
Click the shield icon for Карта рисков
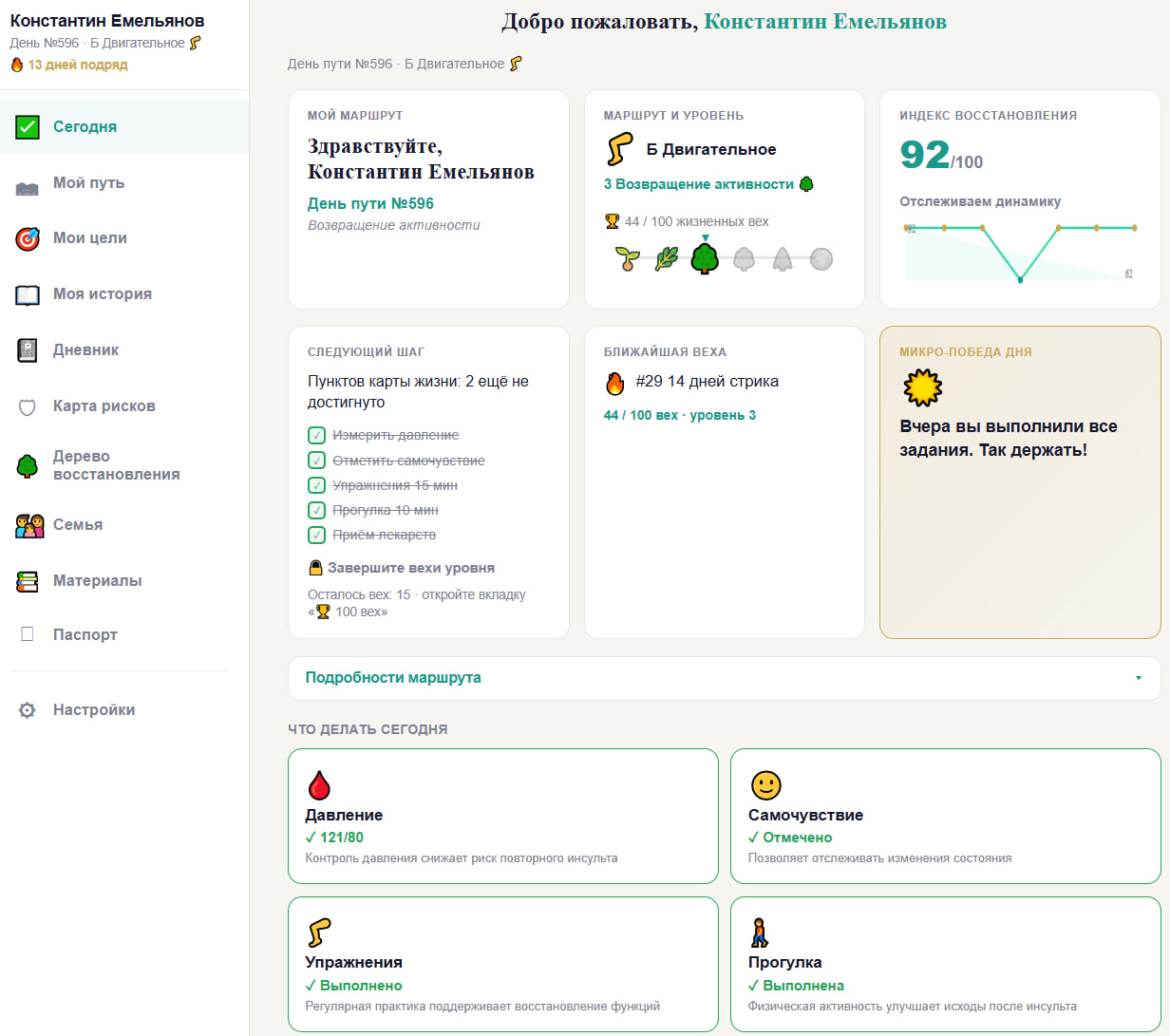[28, 407]
